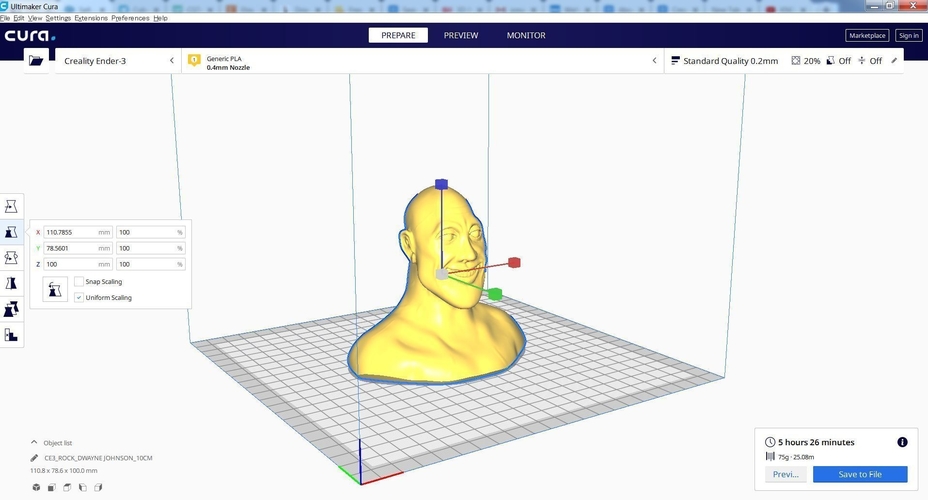Switch to left side view icon
Image resolution: width=928 pixels, height=500 pixels.
(x=82, y=488)
